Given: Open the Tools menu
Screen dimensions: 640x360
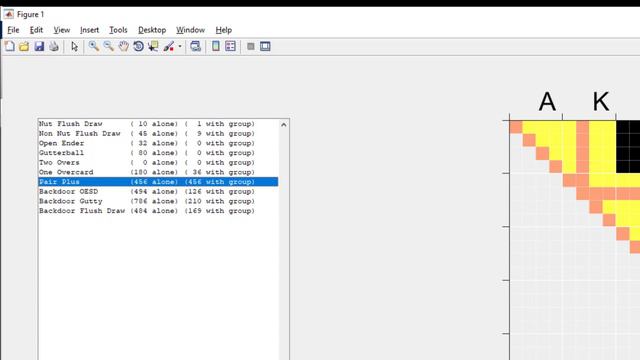Looking at the screenshot, I should pyautogui.click(x=118, y=30).
